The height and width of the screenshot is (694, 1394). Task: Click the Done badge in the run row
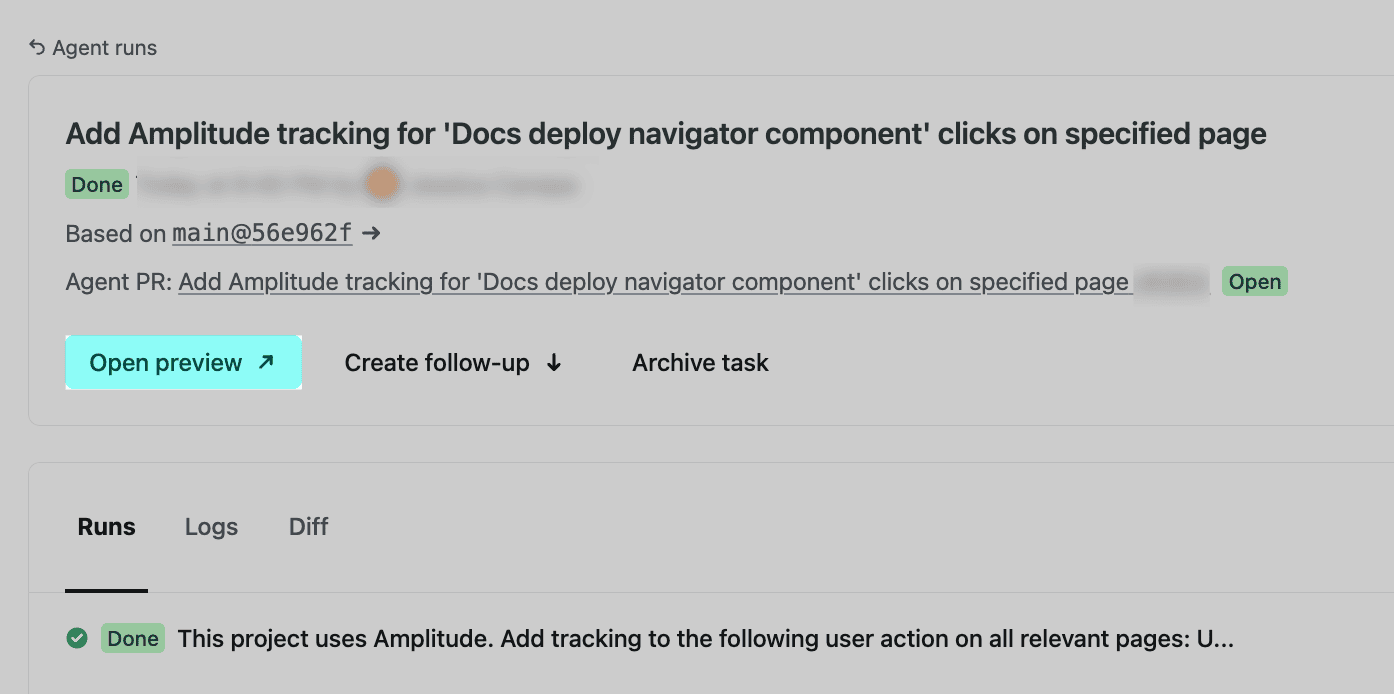[133, 639]
